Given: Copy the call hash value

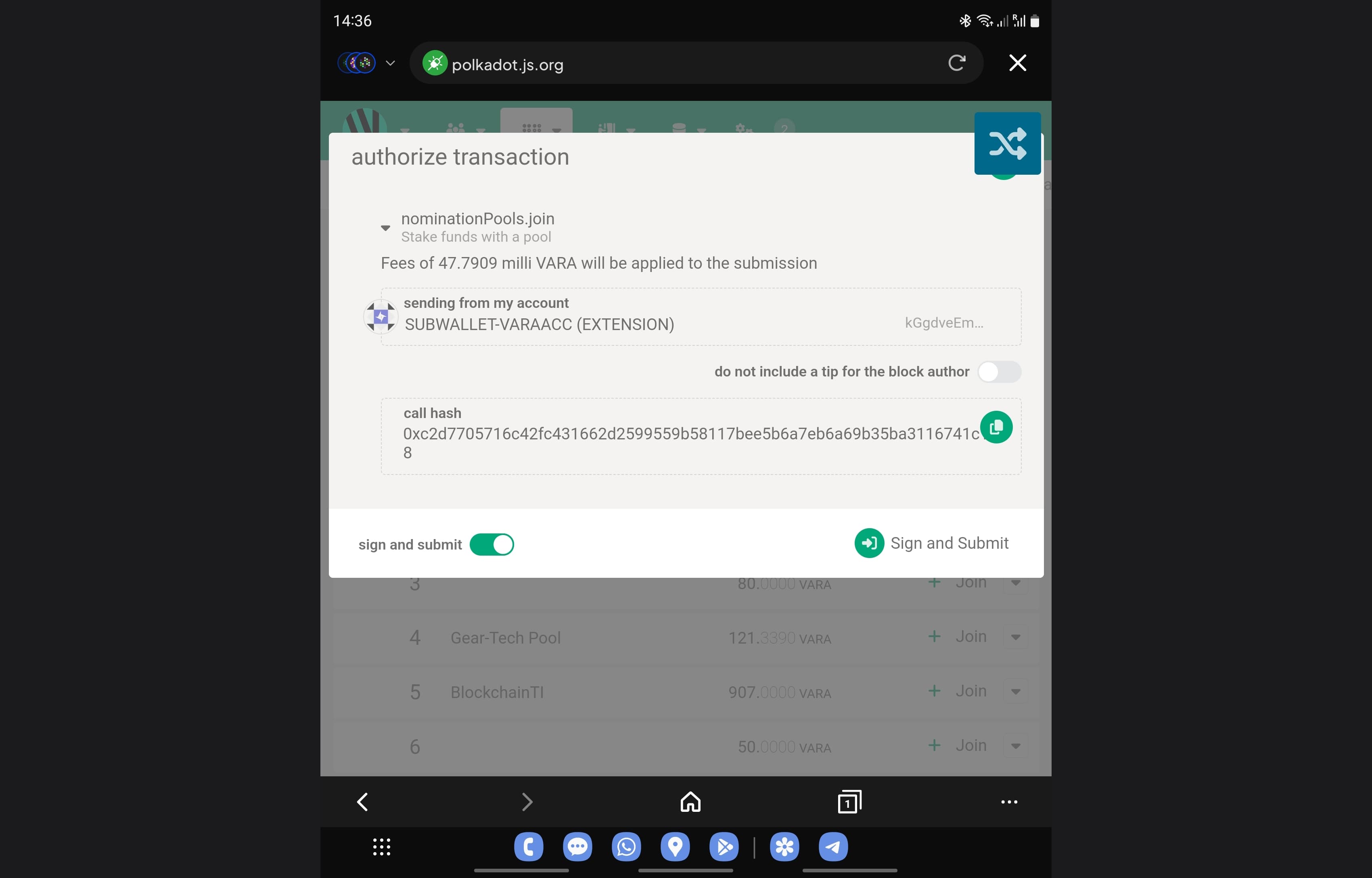Looking at the screenshot, I should click(x=996, y=427).
